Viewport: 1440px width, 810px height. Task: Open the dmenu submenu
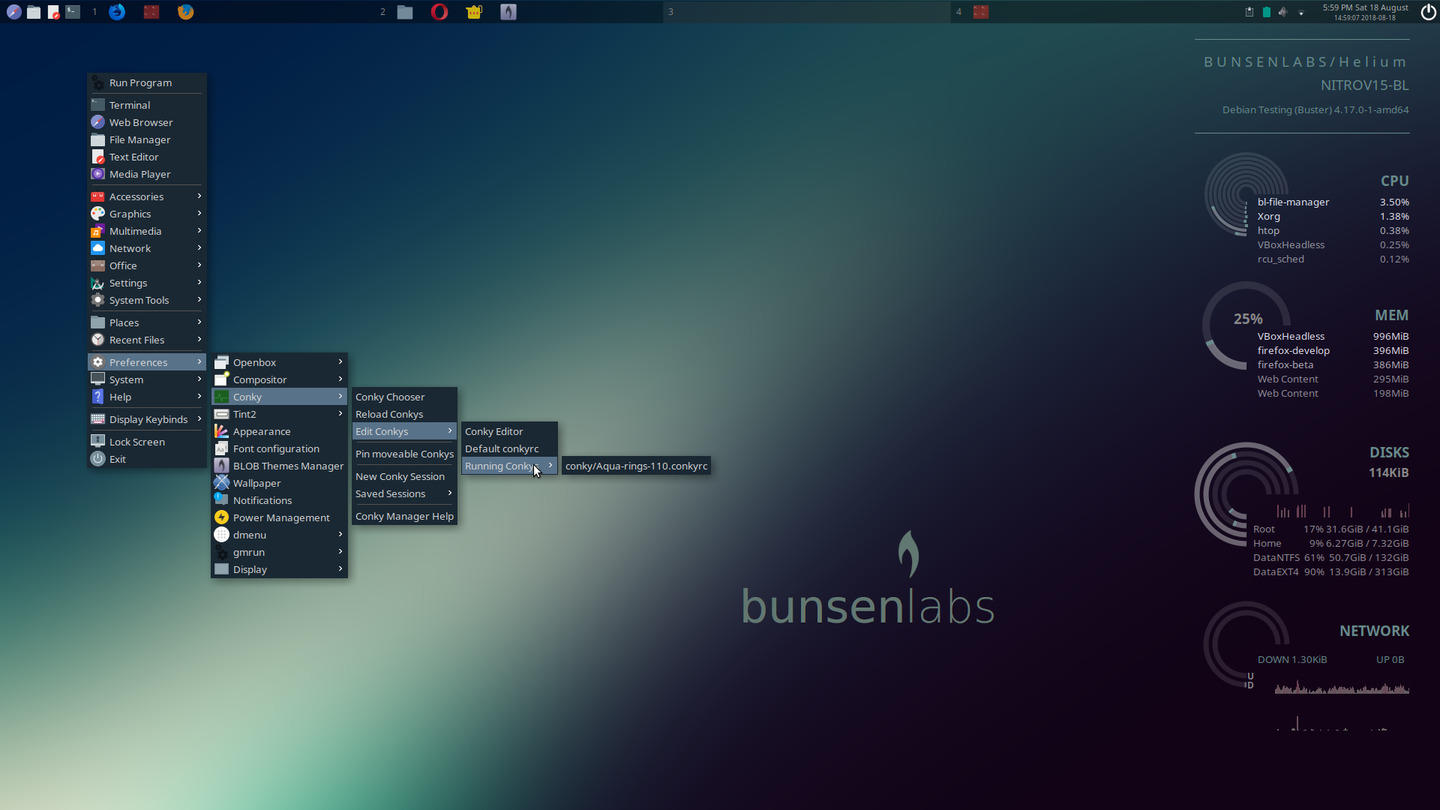279,535
